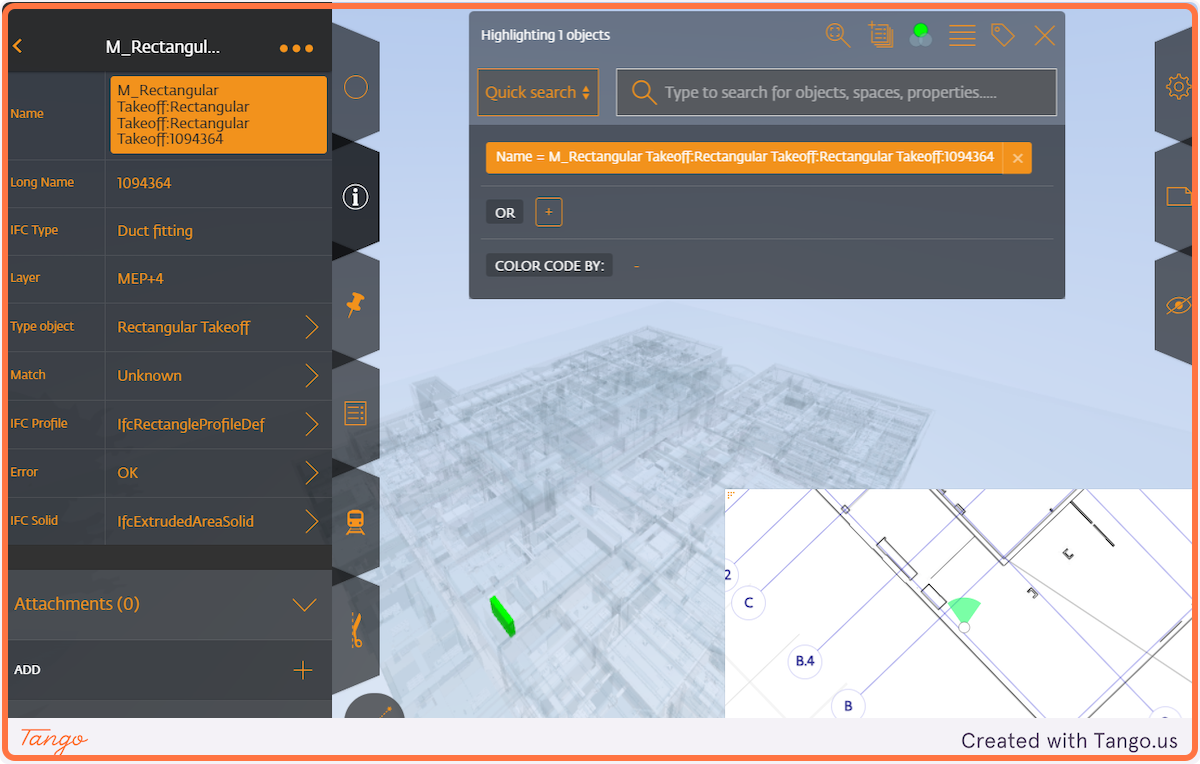Select the green highlighted duct fitting in the model
Image resolution: width=1200 pixels, height=764 pixels.
click(x=502, y=616)
